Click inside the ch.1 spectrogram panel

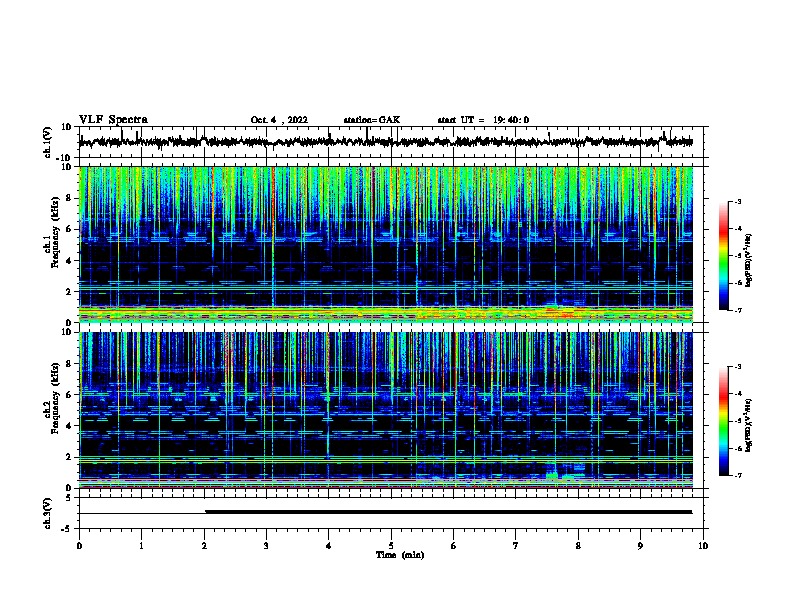(x=386, y=244)
